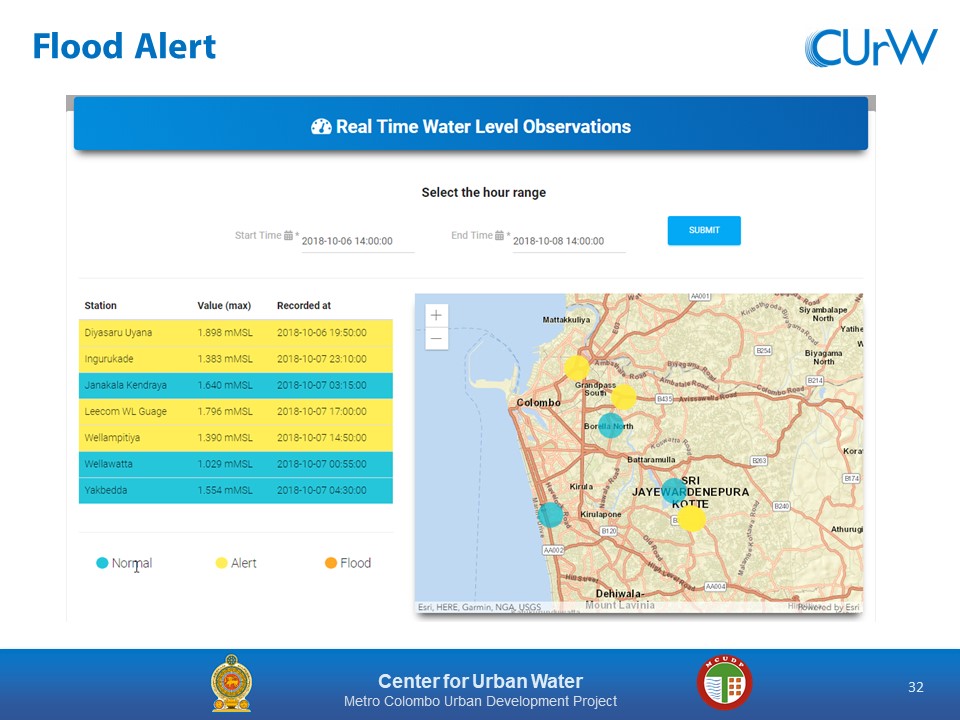Click the 2018-10-07 00:55:00 timestamp
Image resolution: width=960 pixels, height=720 pixels.
tap(322, 464)
